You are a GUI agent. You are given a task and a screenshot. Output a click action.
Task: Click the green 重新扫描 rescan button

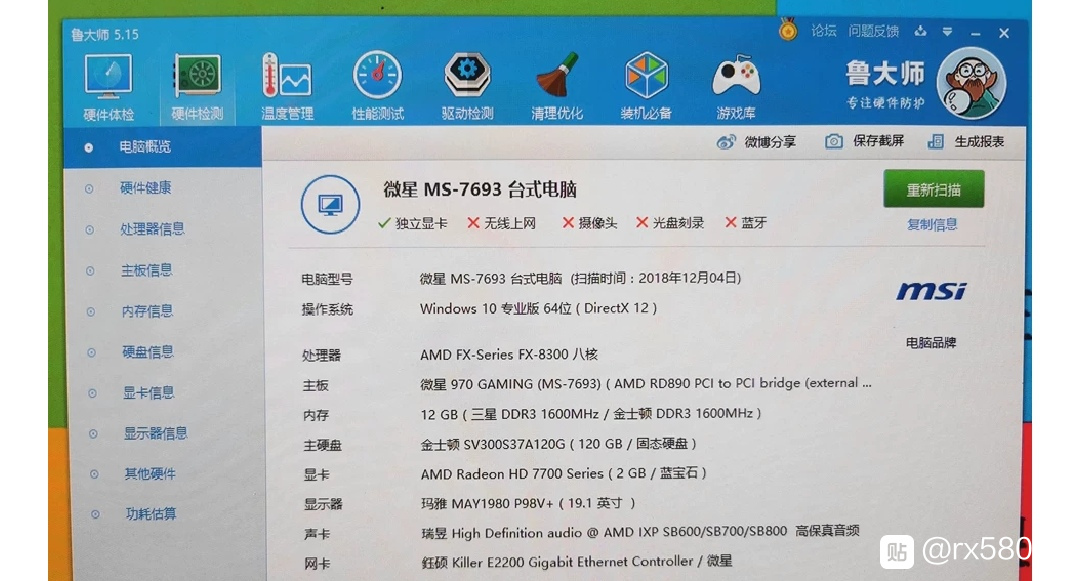coord(933,189)
